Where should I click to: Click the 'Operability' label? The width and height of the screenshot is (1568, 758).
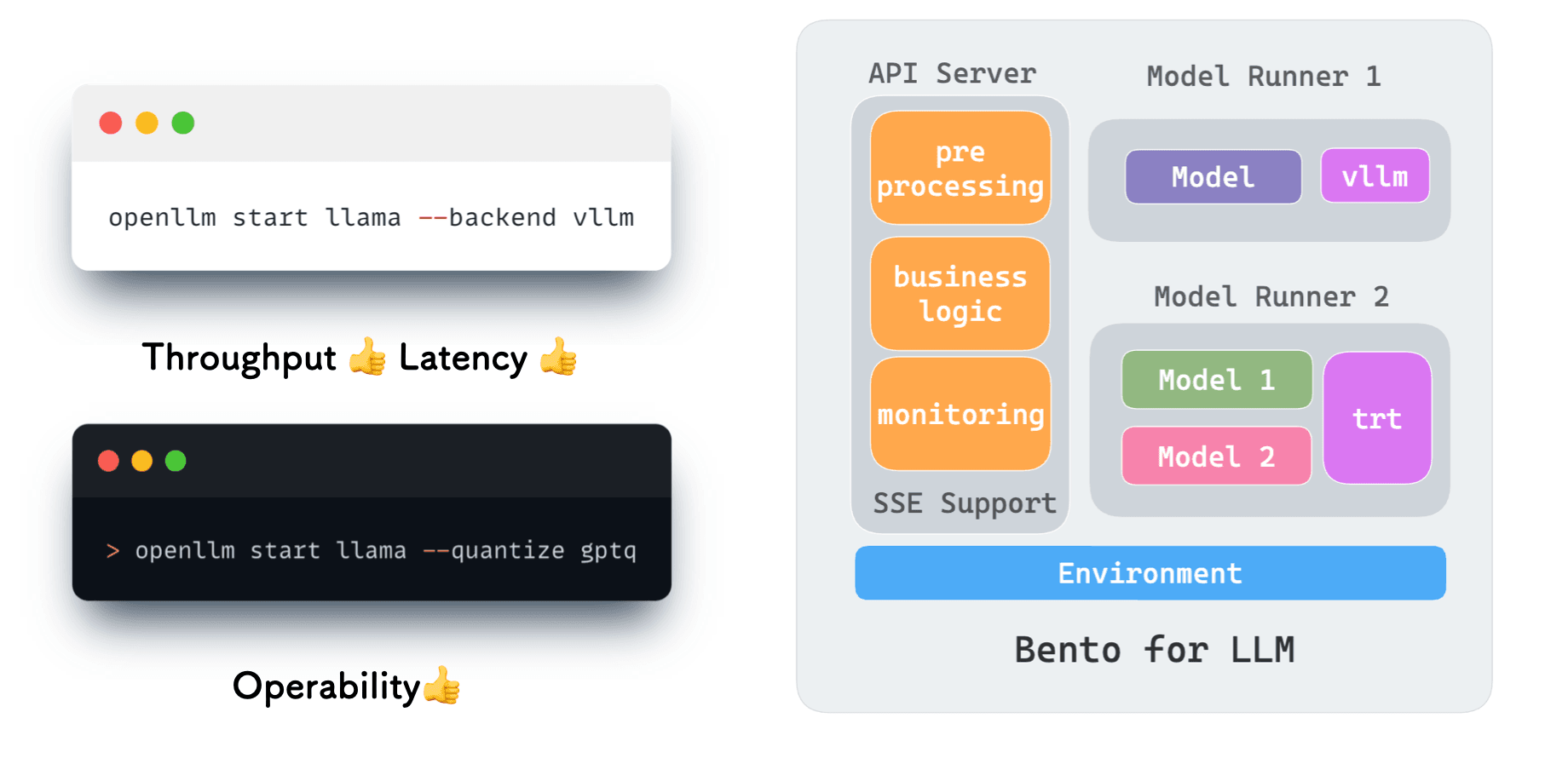326,686
